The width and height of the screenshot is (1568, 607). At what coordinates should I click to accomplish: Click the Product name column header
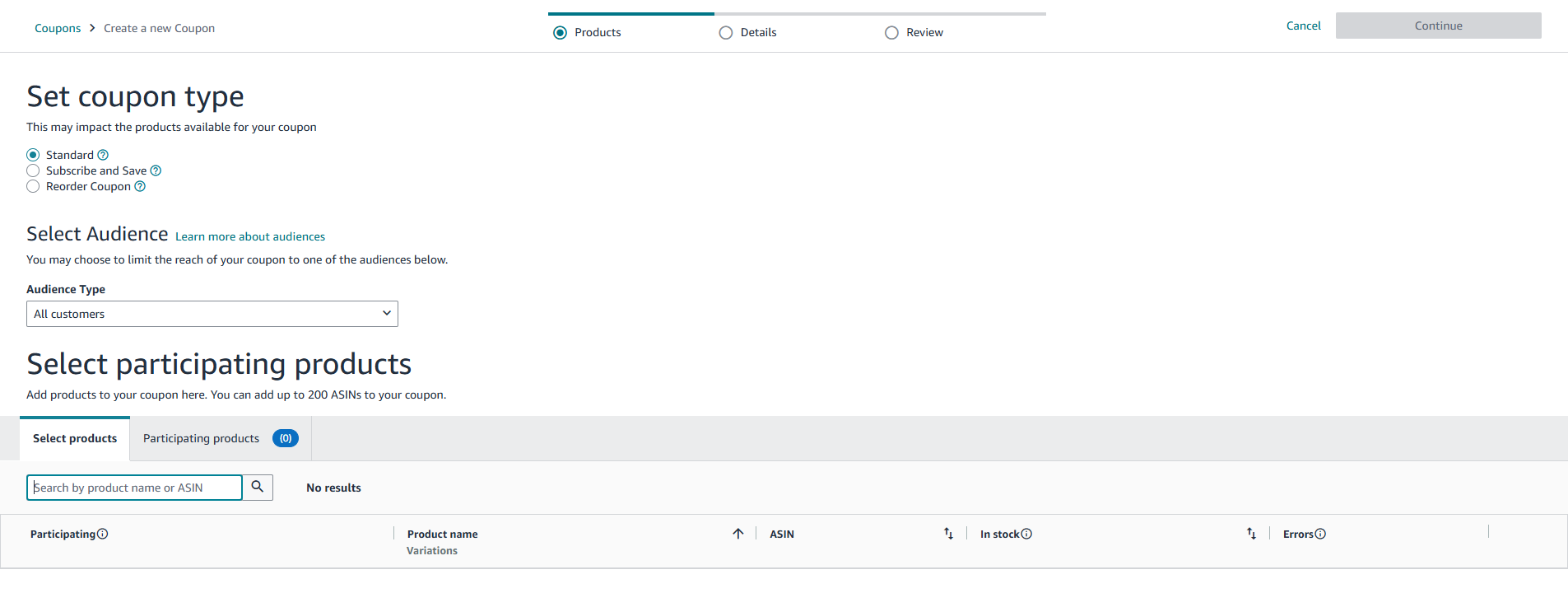click(x=442, y=534)
